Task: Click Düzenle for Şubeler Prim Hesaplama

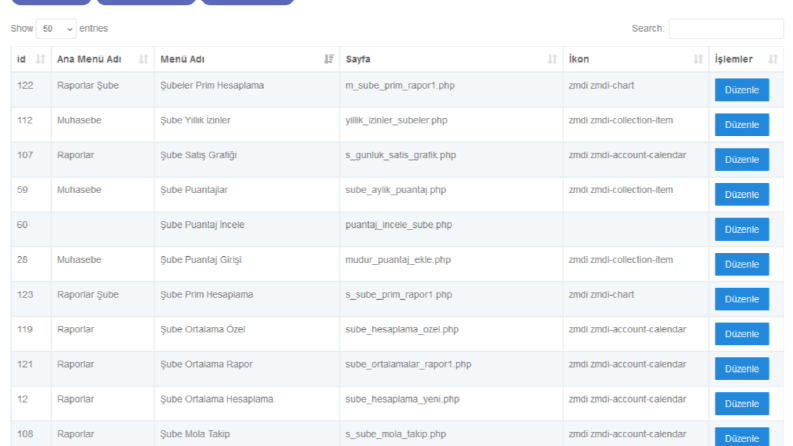Action: (741, 90)
